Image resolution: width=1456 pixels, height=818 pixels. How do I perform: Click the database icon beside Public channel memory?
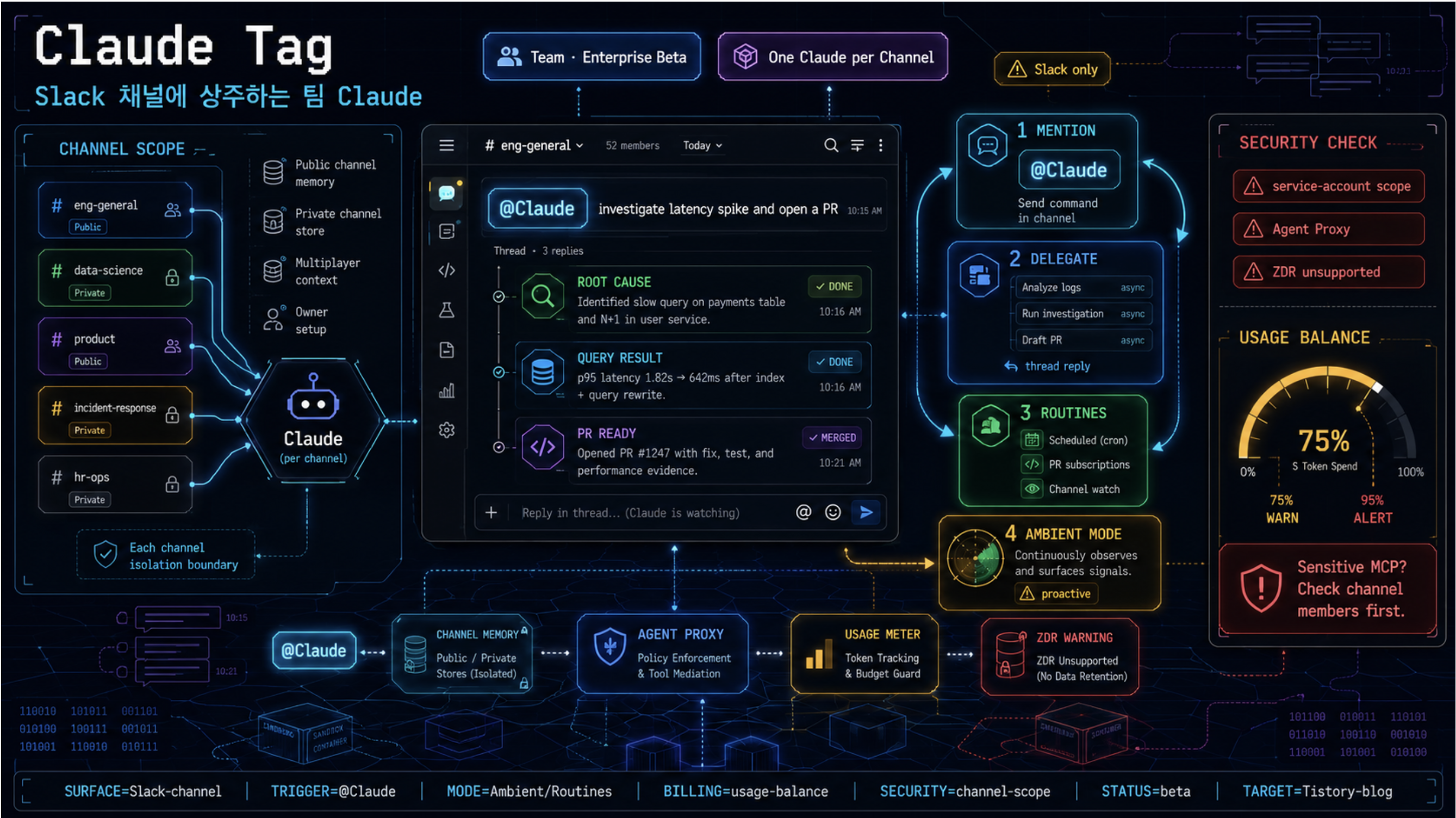click(273, 172)
